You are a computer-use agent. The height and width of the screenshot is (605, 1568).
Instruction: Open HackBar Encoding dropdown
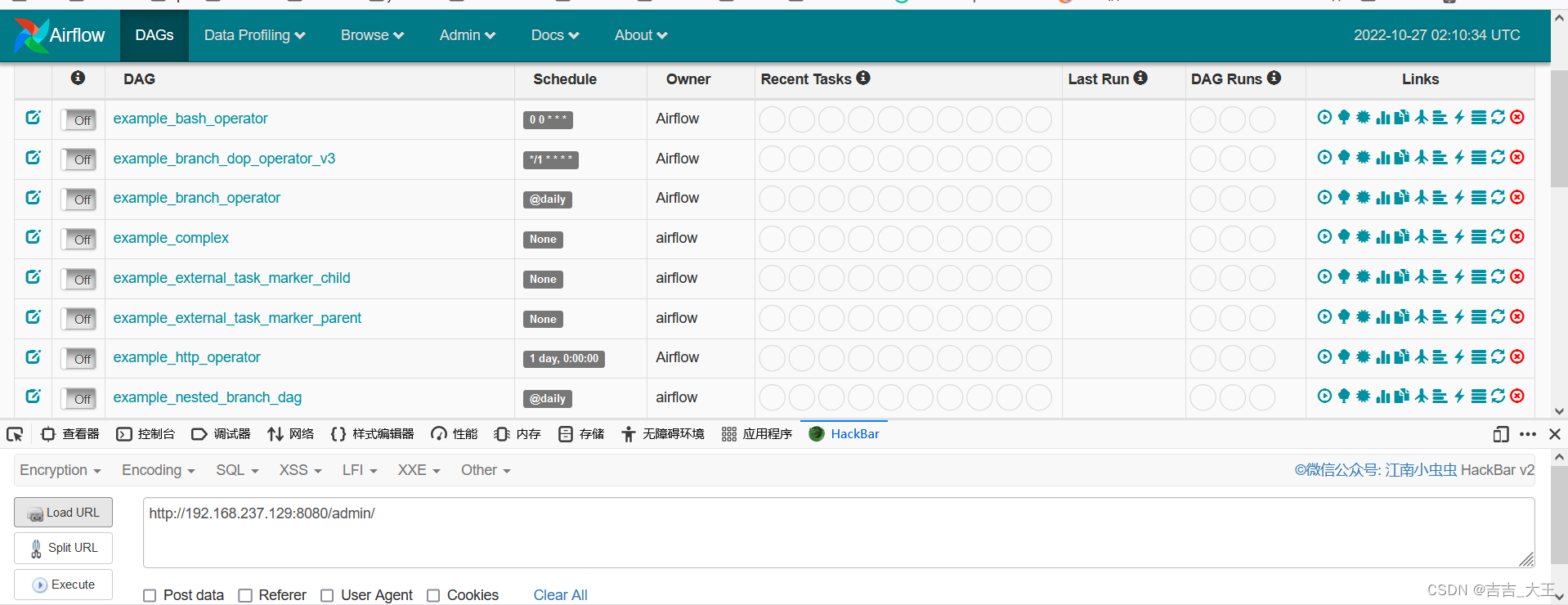159,470
